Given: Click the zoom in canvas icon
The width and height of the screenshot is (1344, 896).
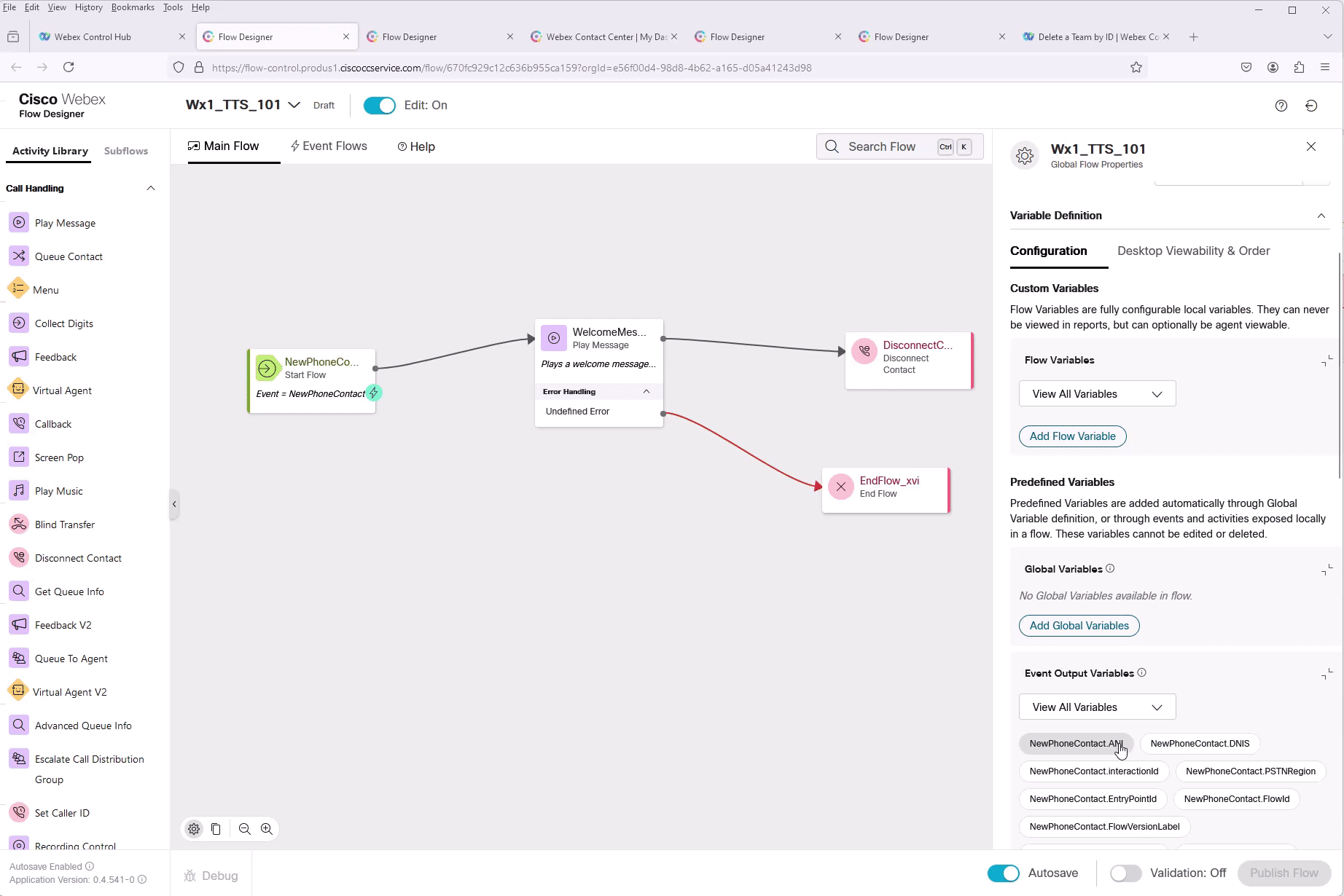Looking at the screenshot, I should pos(267,829).
